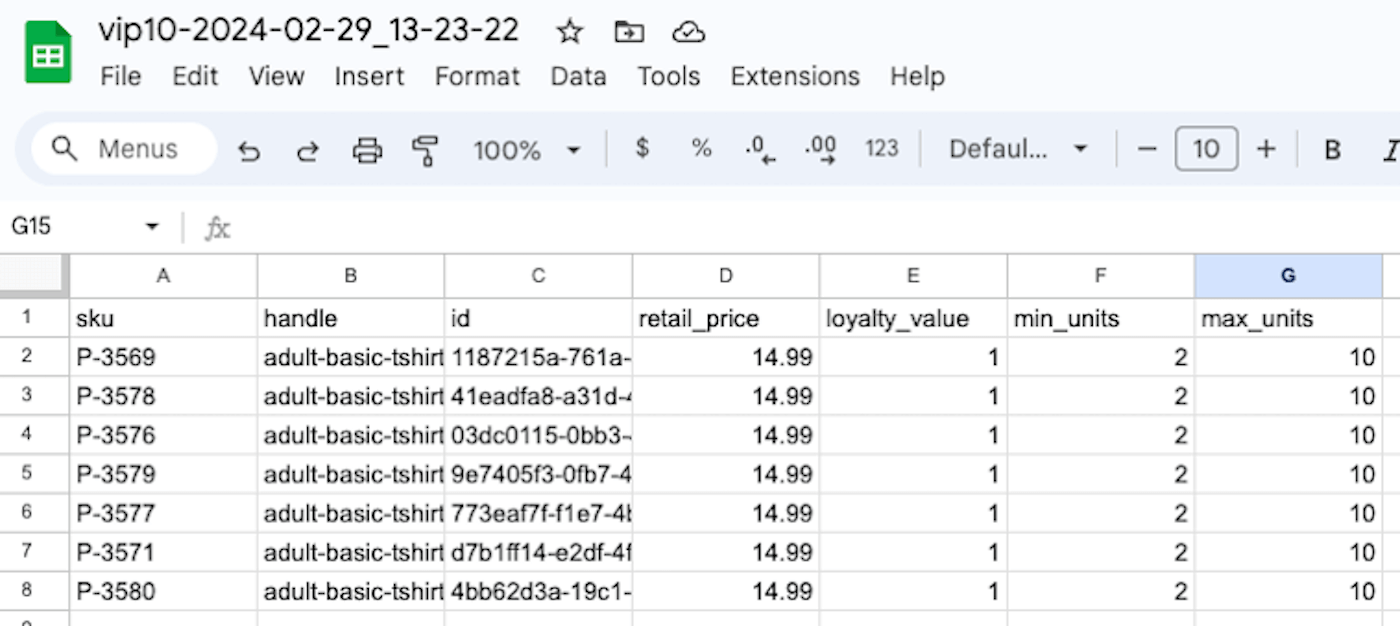Click the id header cell
Viewport: 1400px width, 626px height.
coord(538,318)
